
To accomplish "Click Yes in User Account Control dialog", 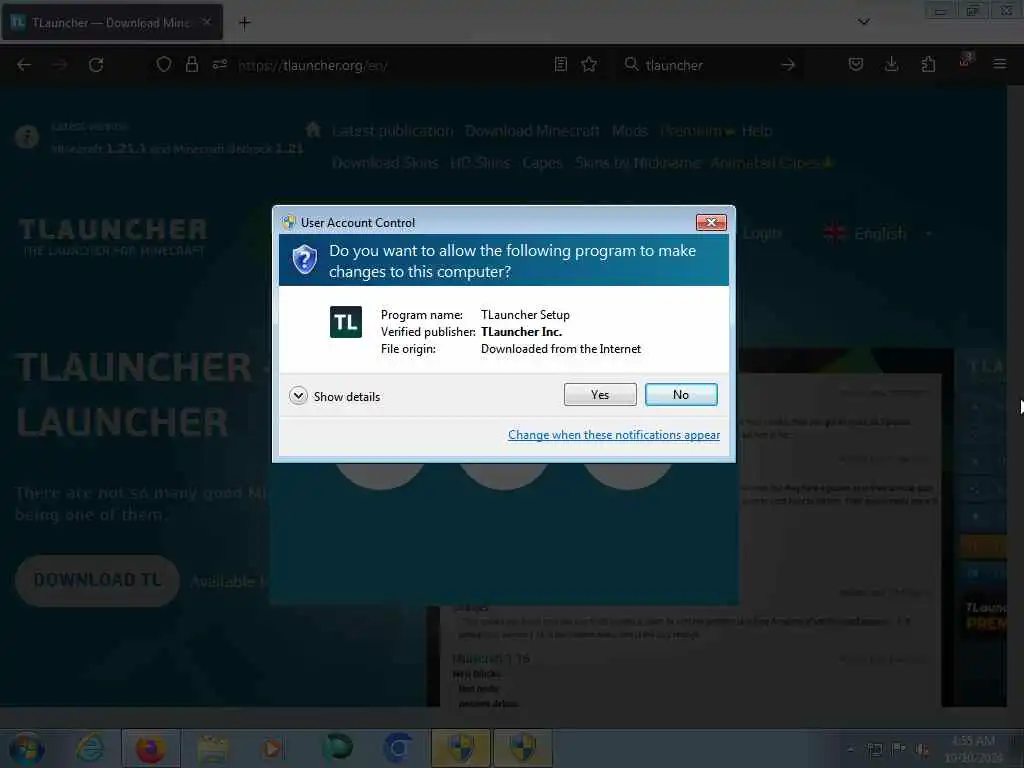I will point(600,394).
